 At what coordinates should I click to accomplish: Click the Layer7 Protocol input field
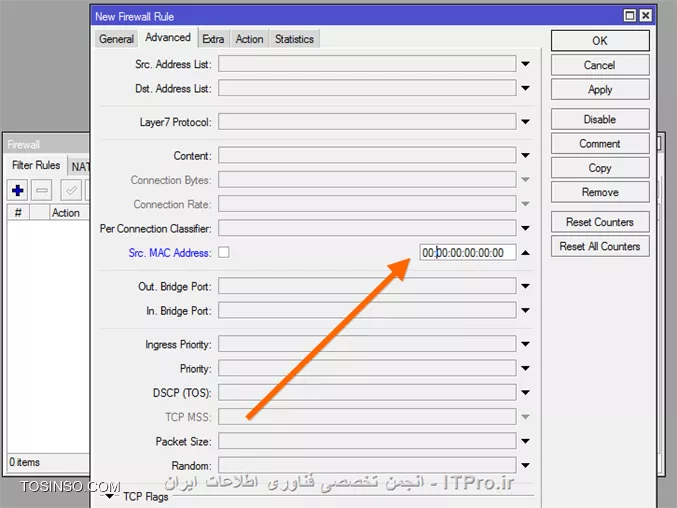click(x=367, y=122)
